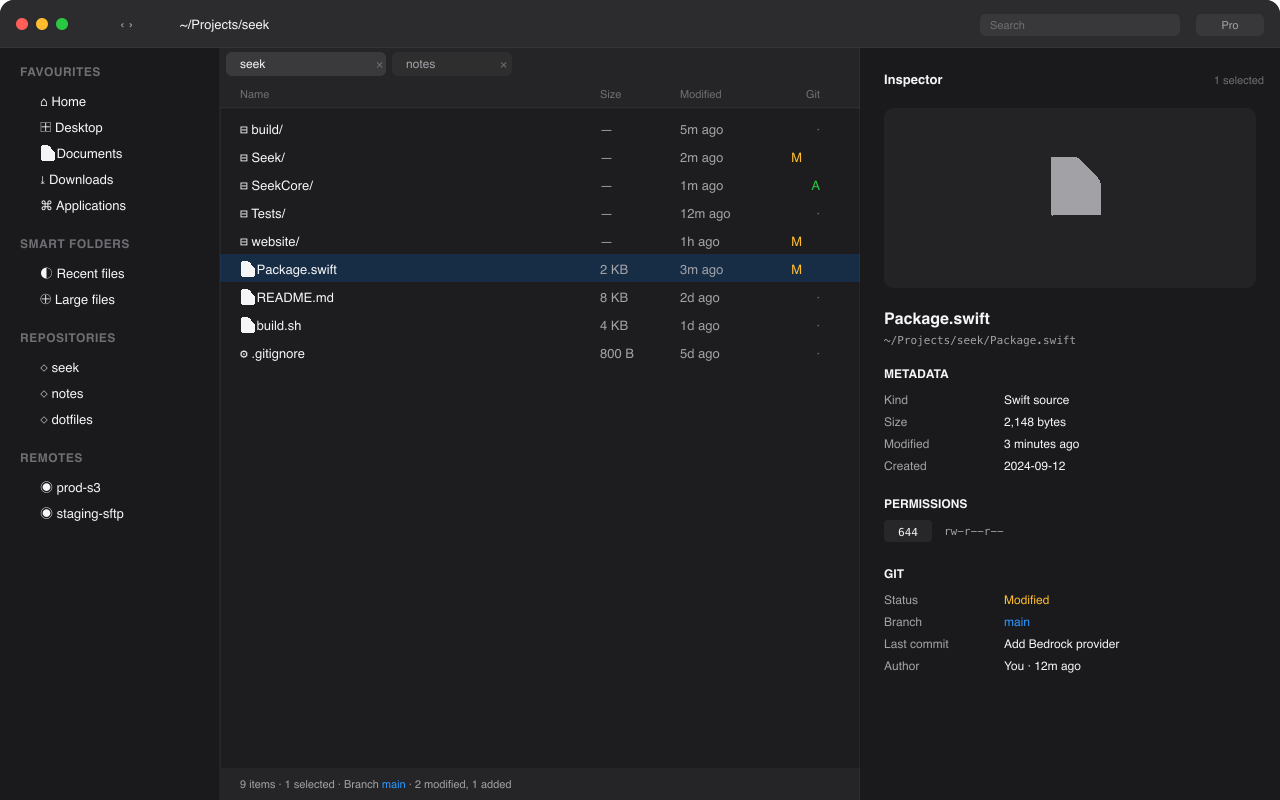Click the A git status of SeekCore/
Viewport: 1280px width, 800px height.
click(x=816, y=186)
